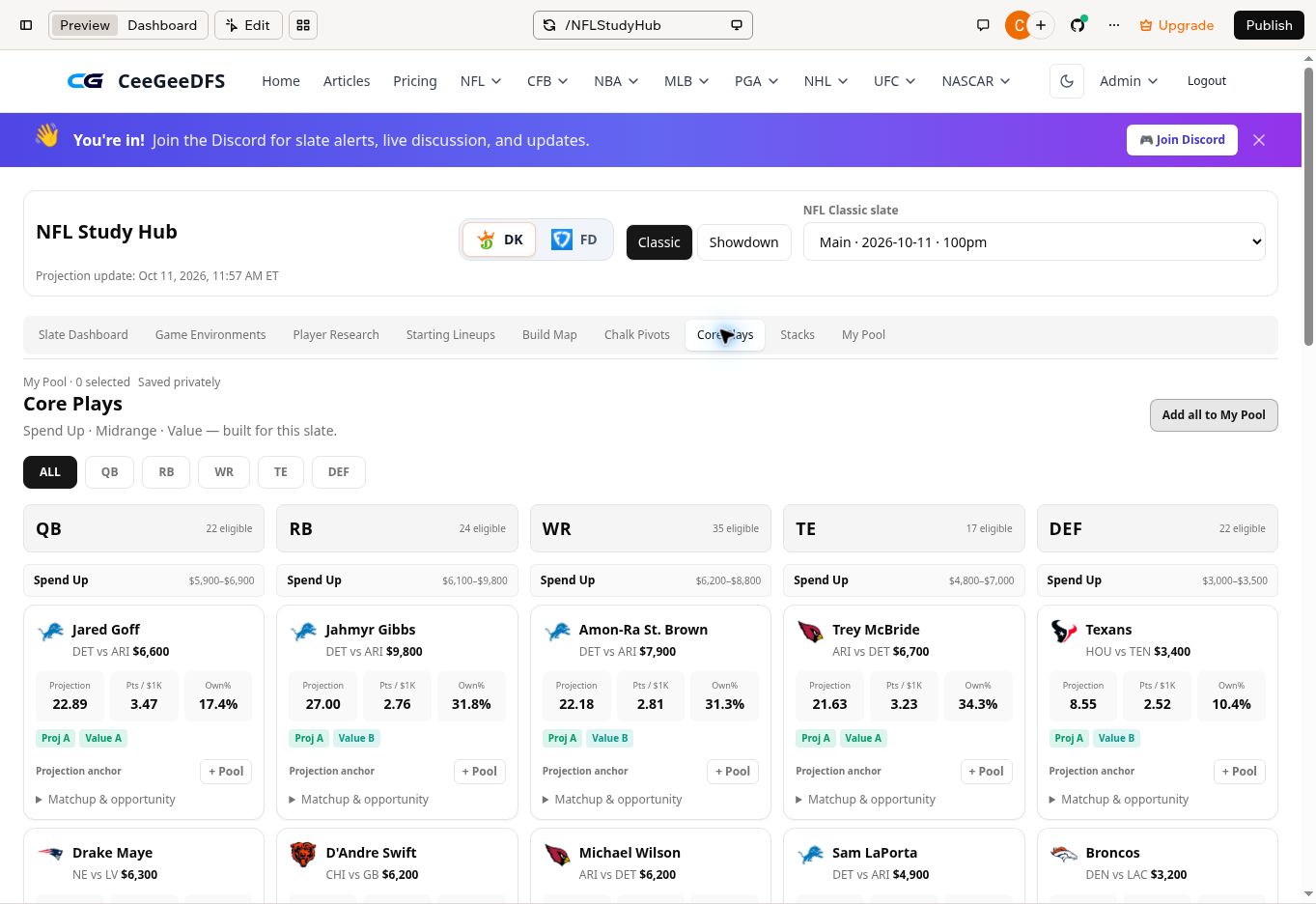
Task: Select Classic slate mode
Action: 659,242
